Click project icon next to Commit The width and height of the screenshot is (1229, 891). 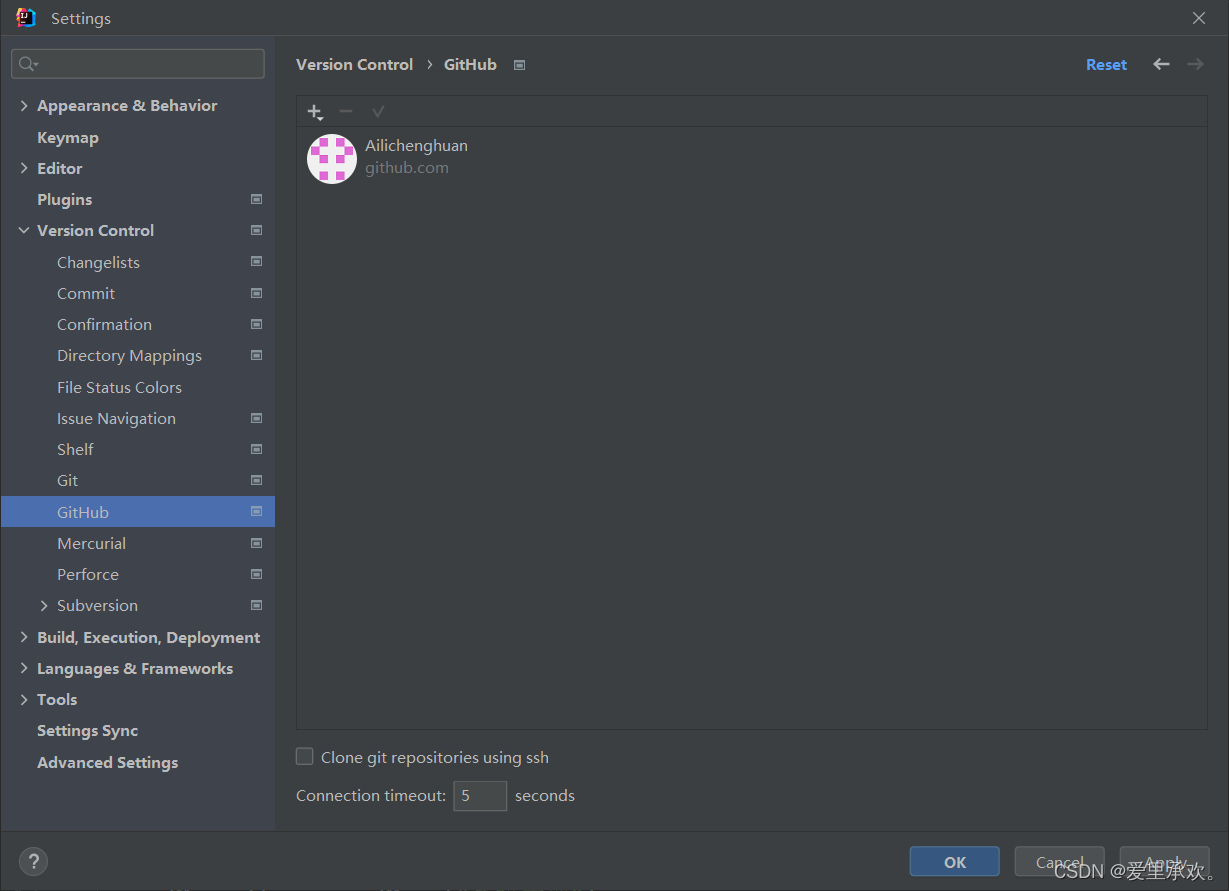pyautogui.click(x=256, y=293)
